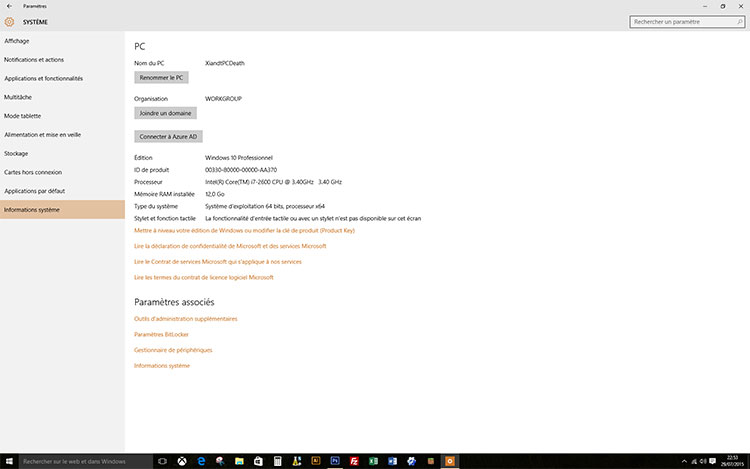Click the orange Settings icon in taskbar
Screen dimensions: 750x469
pyautogui.click(x=450, y=461)
